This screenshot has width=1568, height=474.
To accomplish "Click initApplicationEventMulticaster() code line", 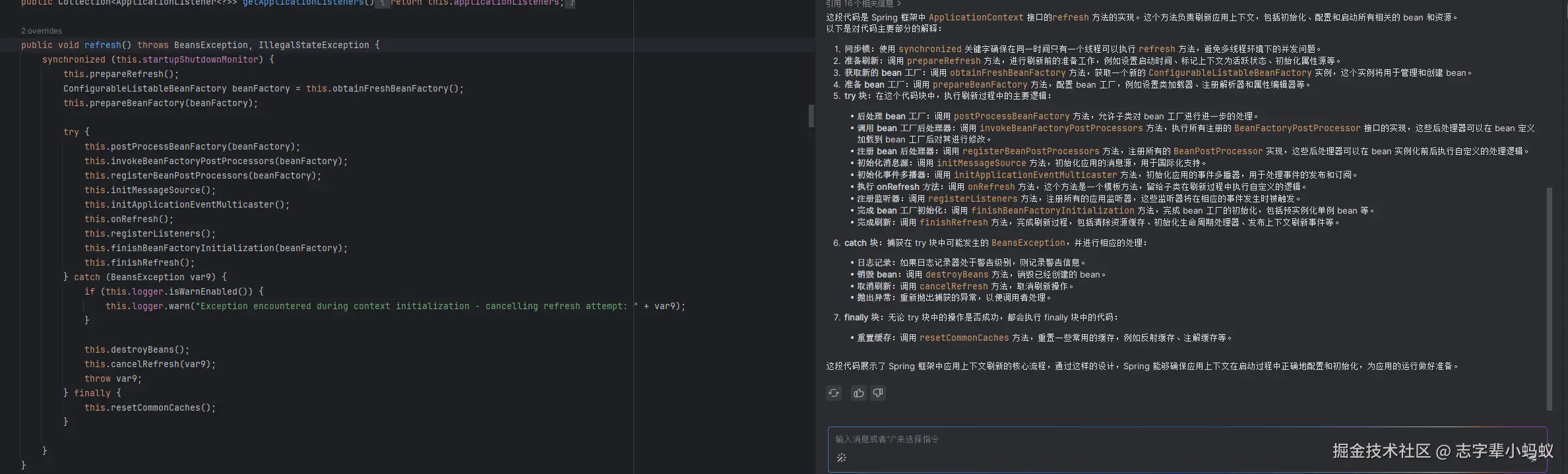I will (187, 204).
